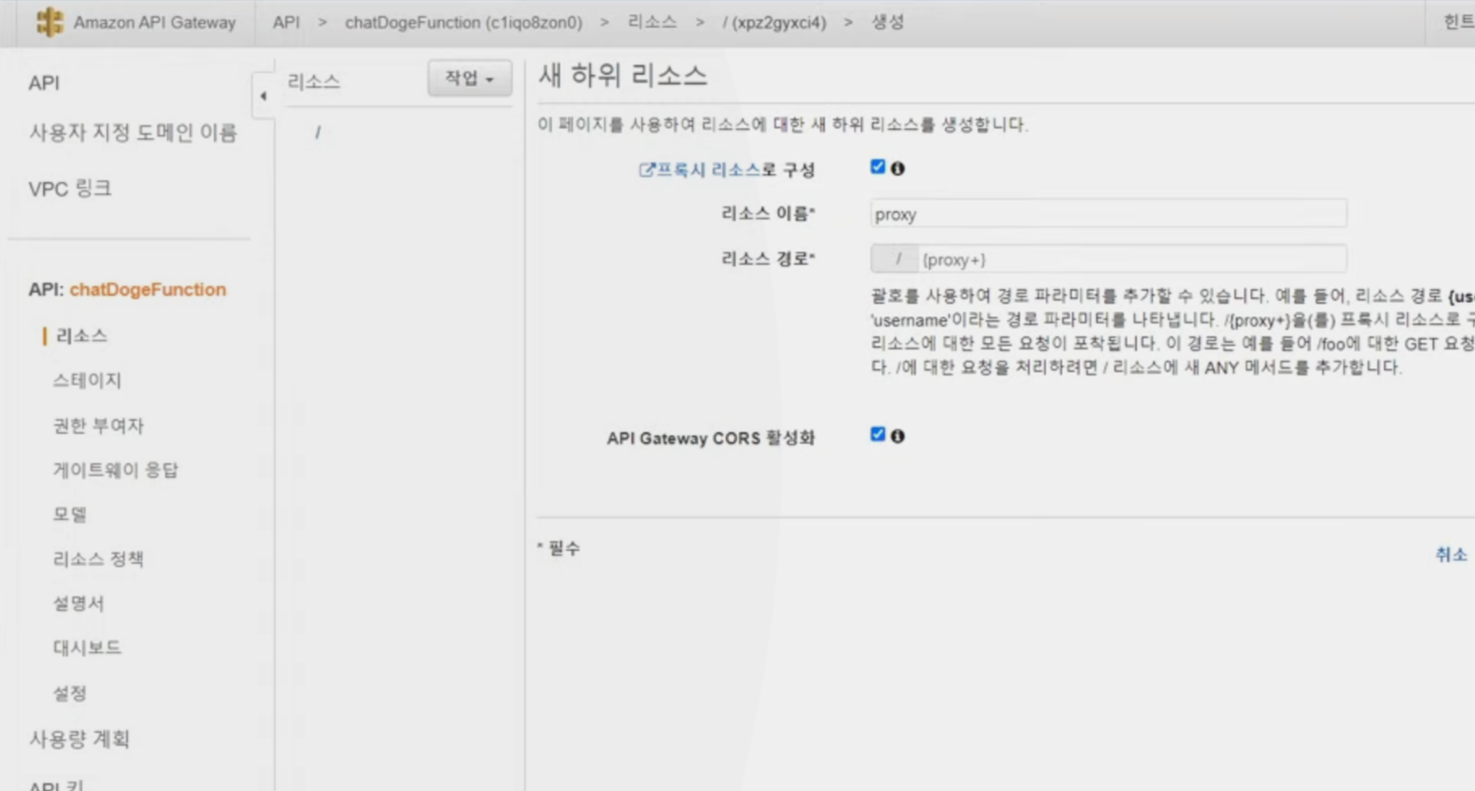Open 사용량 계획 in sidebar

(79, 739)
